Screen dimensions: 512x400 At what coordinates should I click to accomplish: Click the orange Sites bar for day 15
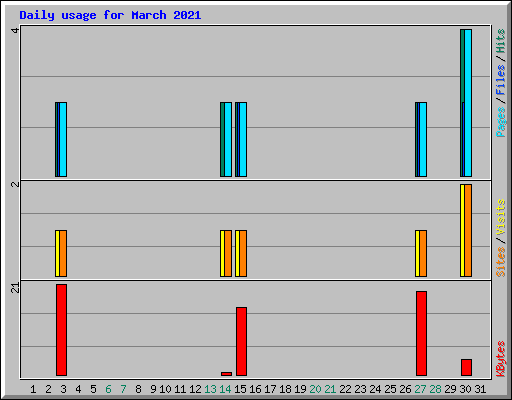click(243, 253)
